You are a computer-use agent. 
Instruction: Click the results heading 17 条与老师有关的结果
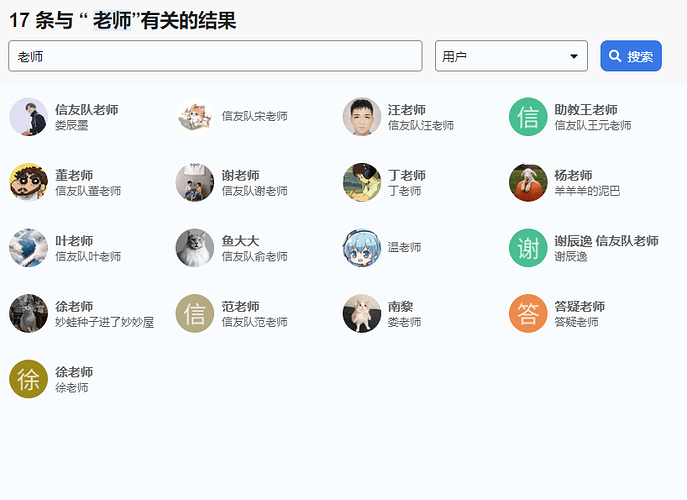(123, 21)
